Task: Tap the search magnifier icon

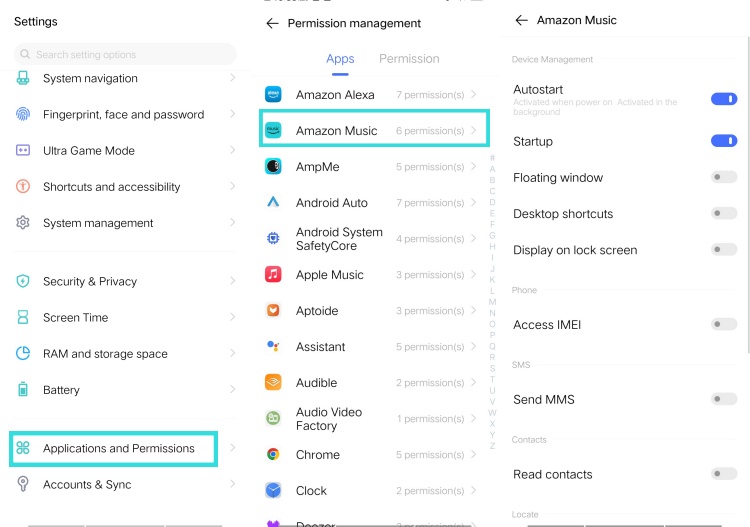Action: 25,54
